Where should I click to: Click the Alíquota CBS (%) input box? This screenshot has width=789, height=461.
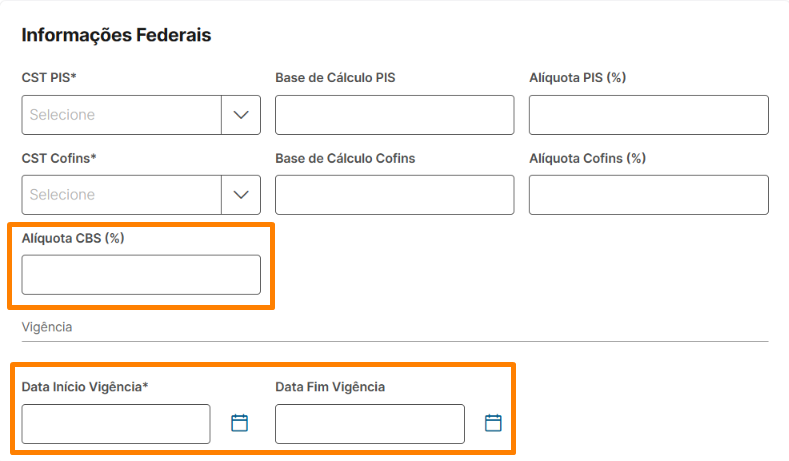coord(141,275)
